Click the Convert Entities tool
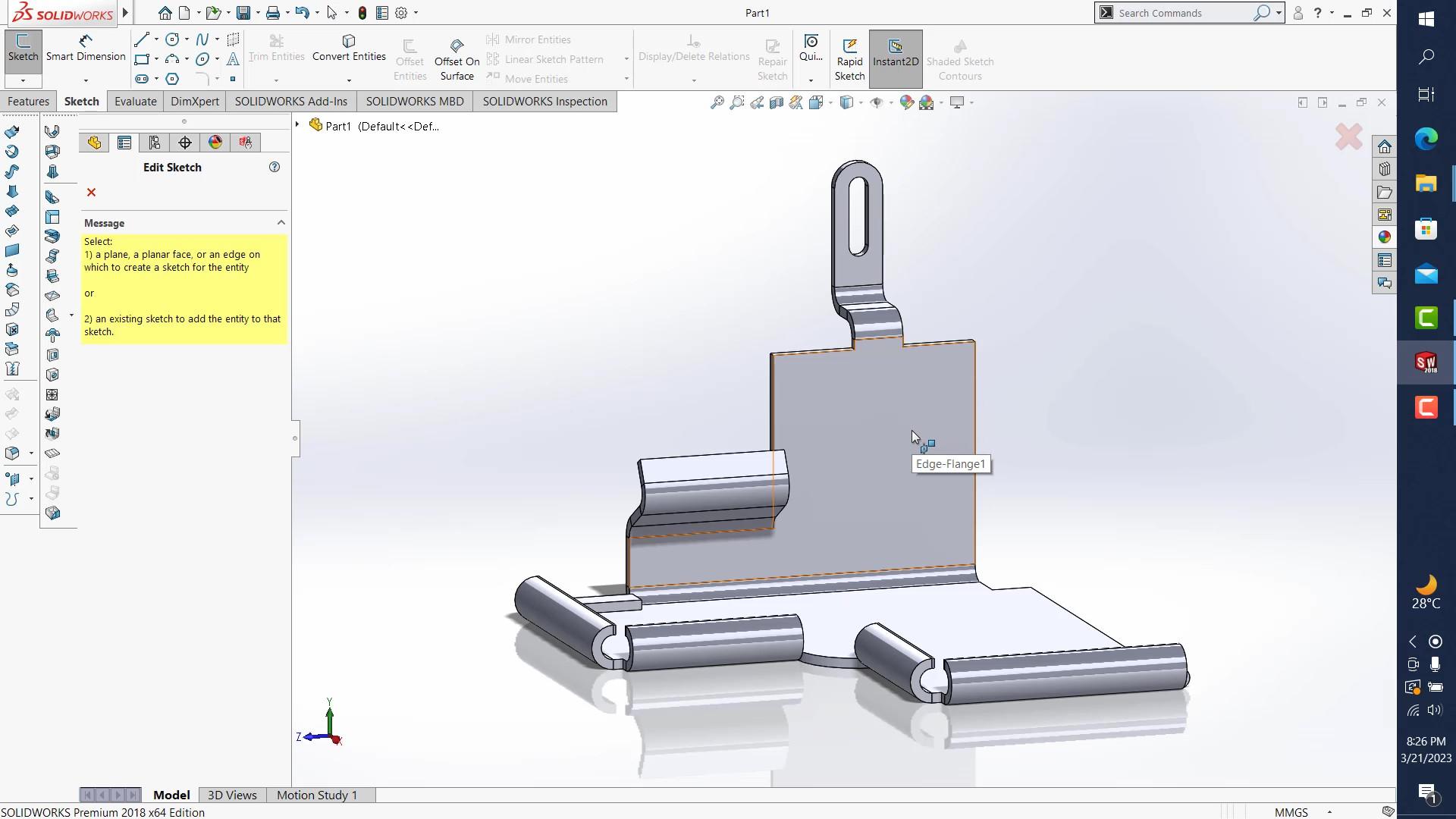Image resolution: width=1456 pixels, height=819 pixels. click(x=349, y=47)
